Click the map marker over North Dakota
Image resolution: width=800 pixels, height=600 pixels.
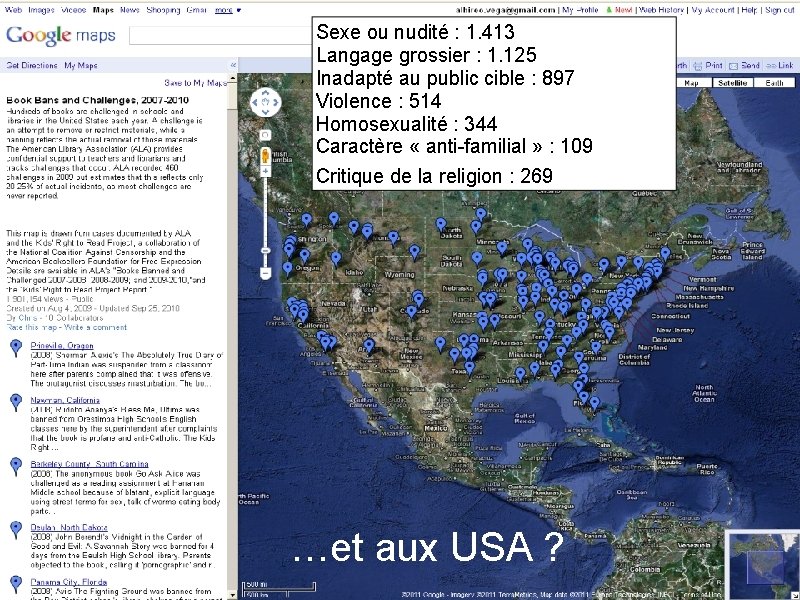click(x=441, y=224)
